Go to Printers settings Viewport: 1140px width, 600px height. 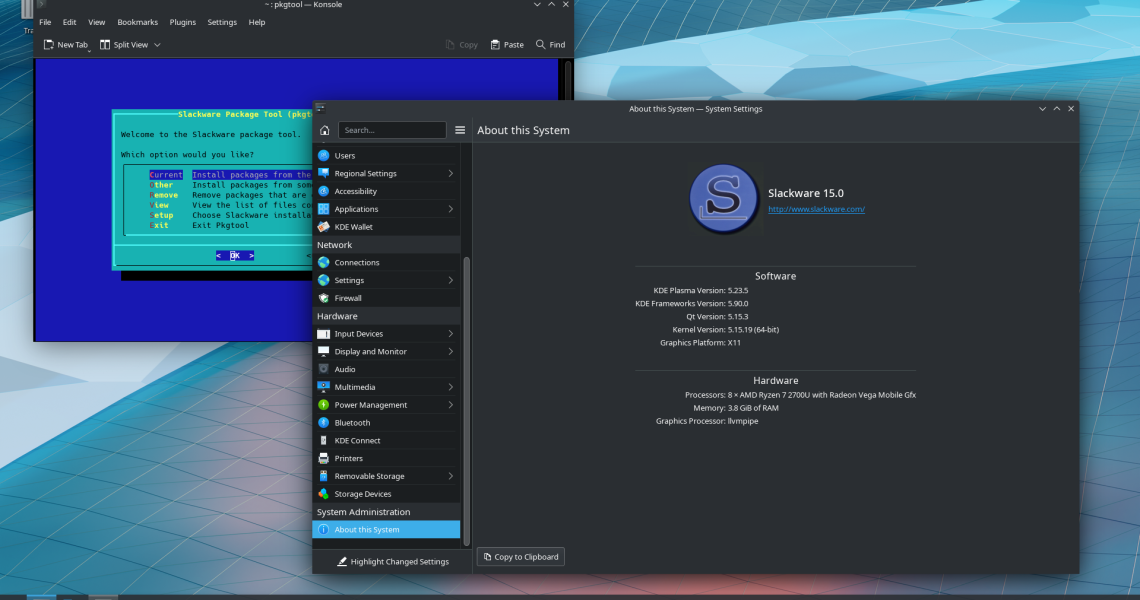tap(348, 459)
